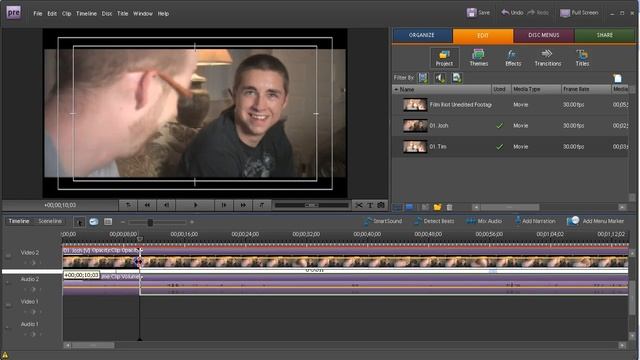Play the monitor preview

coord(195,205)
